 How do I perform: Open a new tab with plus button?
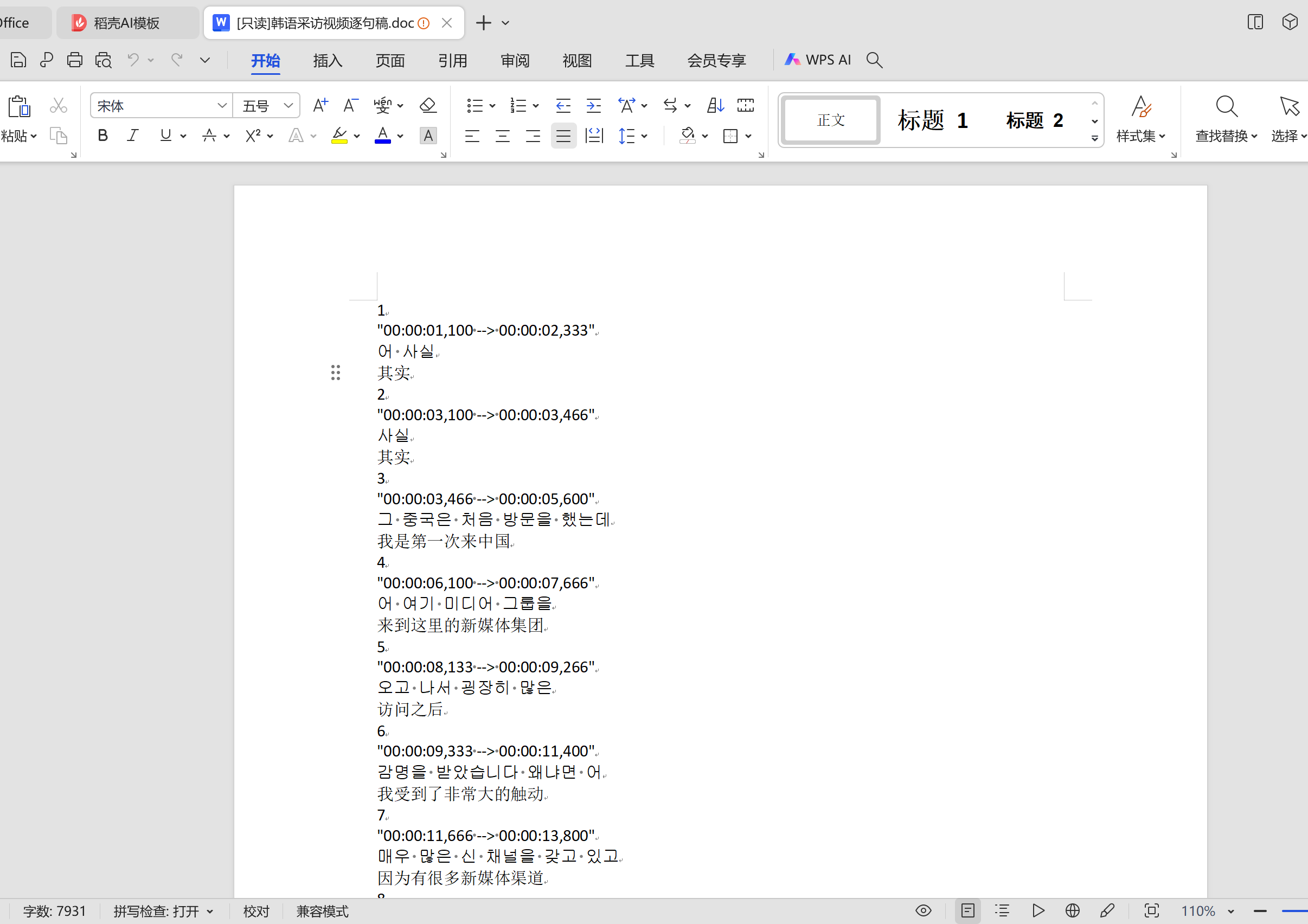pos(483,23)
